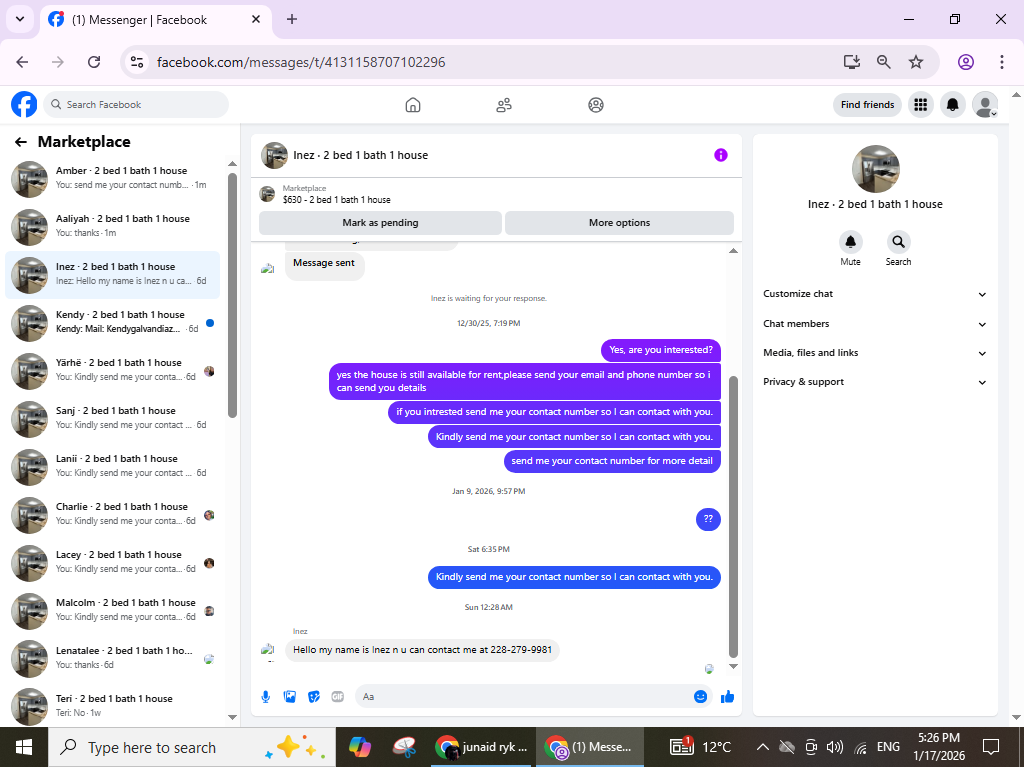
Task: Go to the Home feed icon
Action: pos(413,105)
